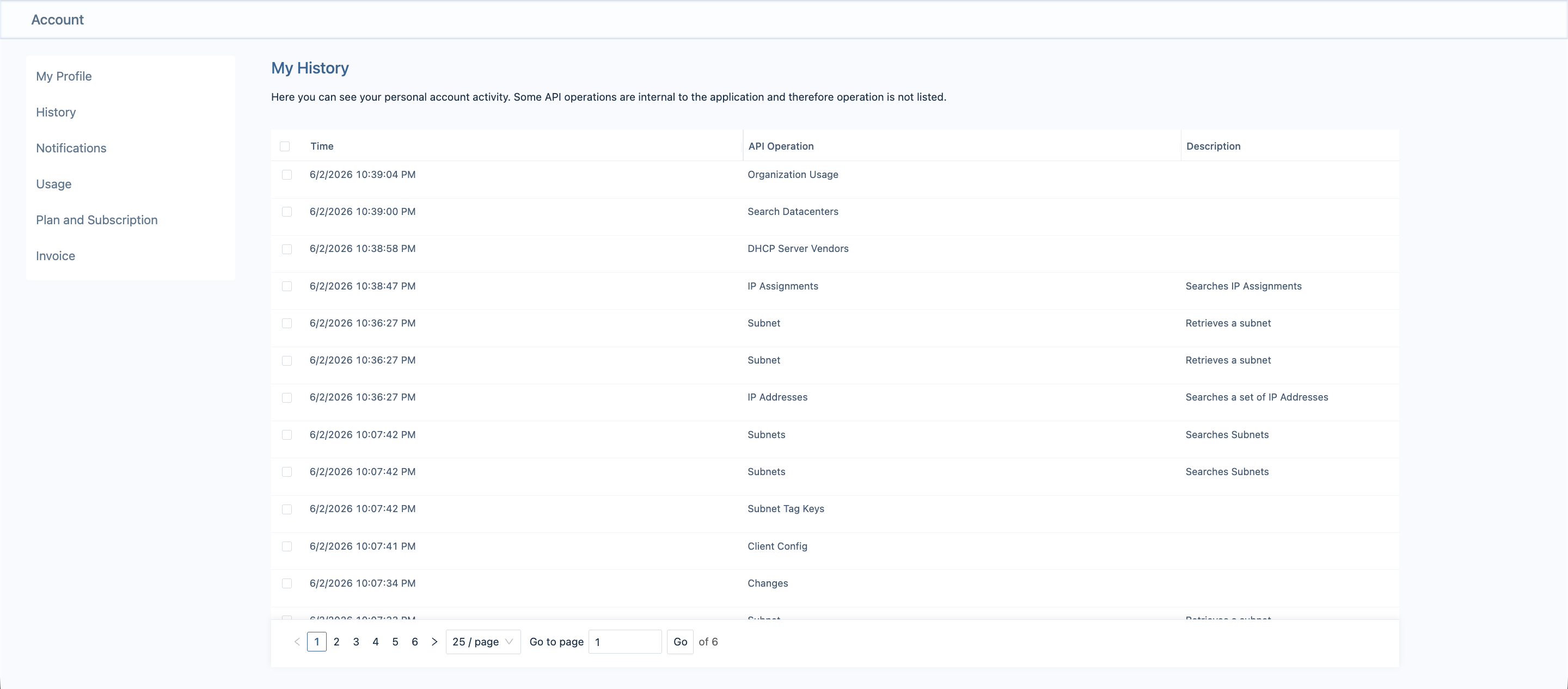Viewport: 1568px width, 689px height.
Task: Click the Description column header
Action: click(x=1213, y=146)
